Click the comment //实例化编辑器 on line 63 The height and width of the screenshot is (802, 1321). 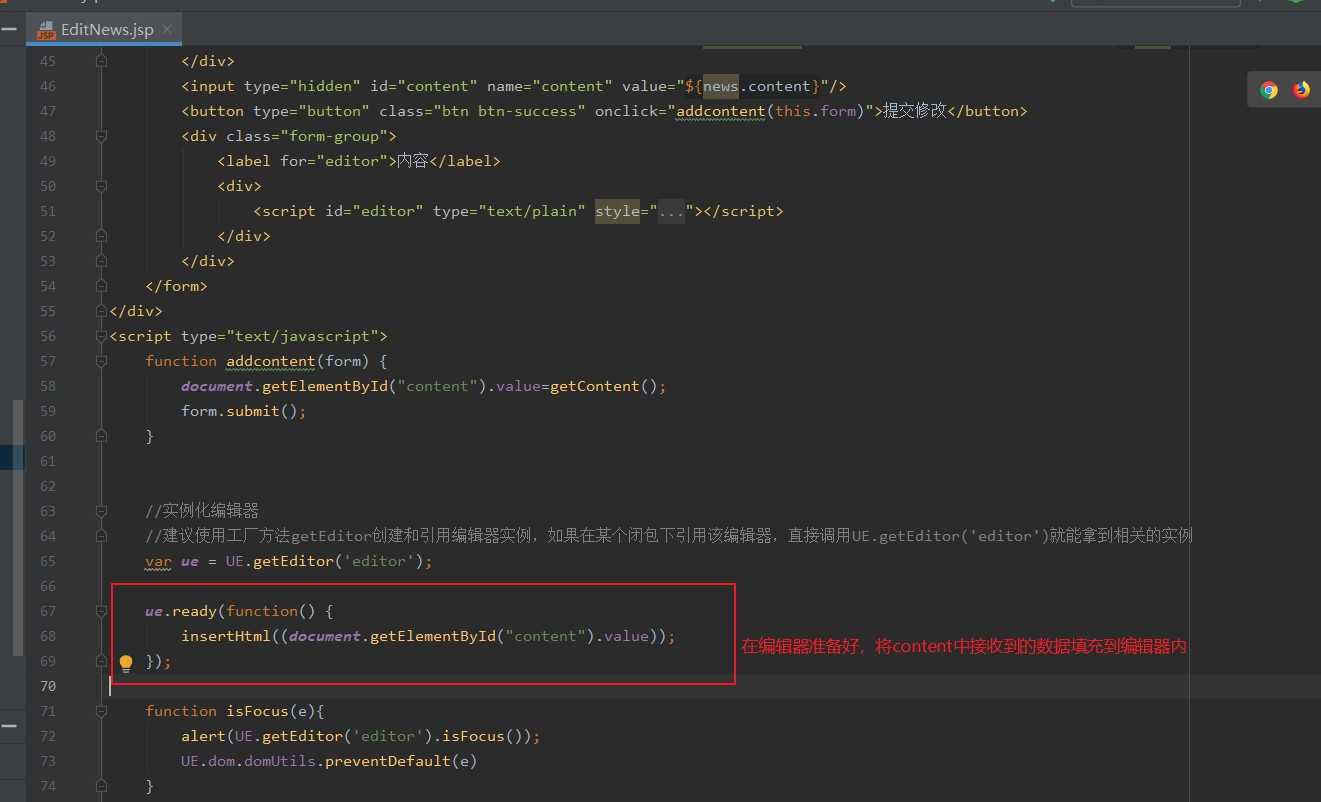point(202,511)
